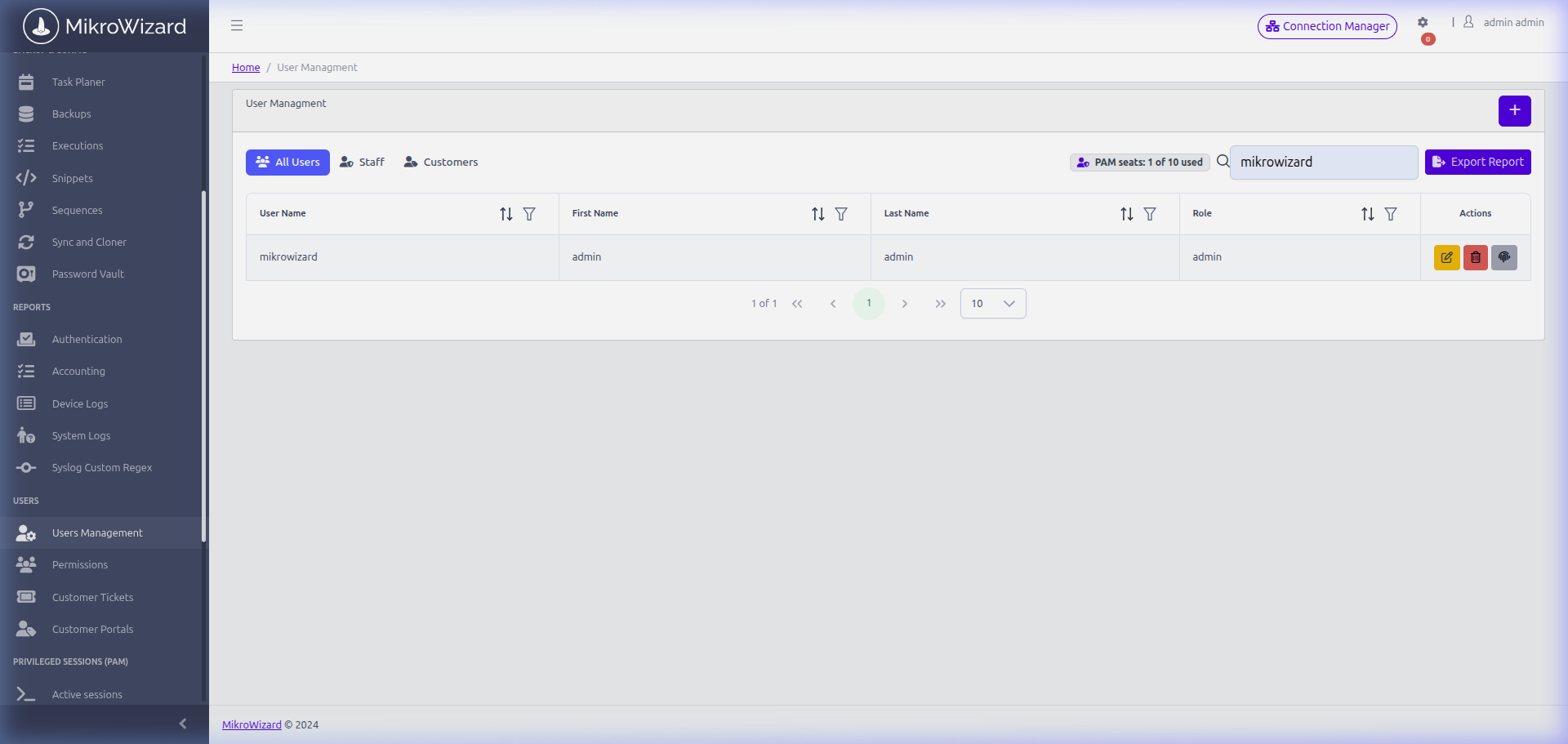The image size is (1568, 744).
Task: Go to last page of results
Action: [x=941, y=304]
